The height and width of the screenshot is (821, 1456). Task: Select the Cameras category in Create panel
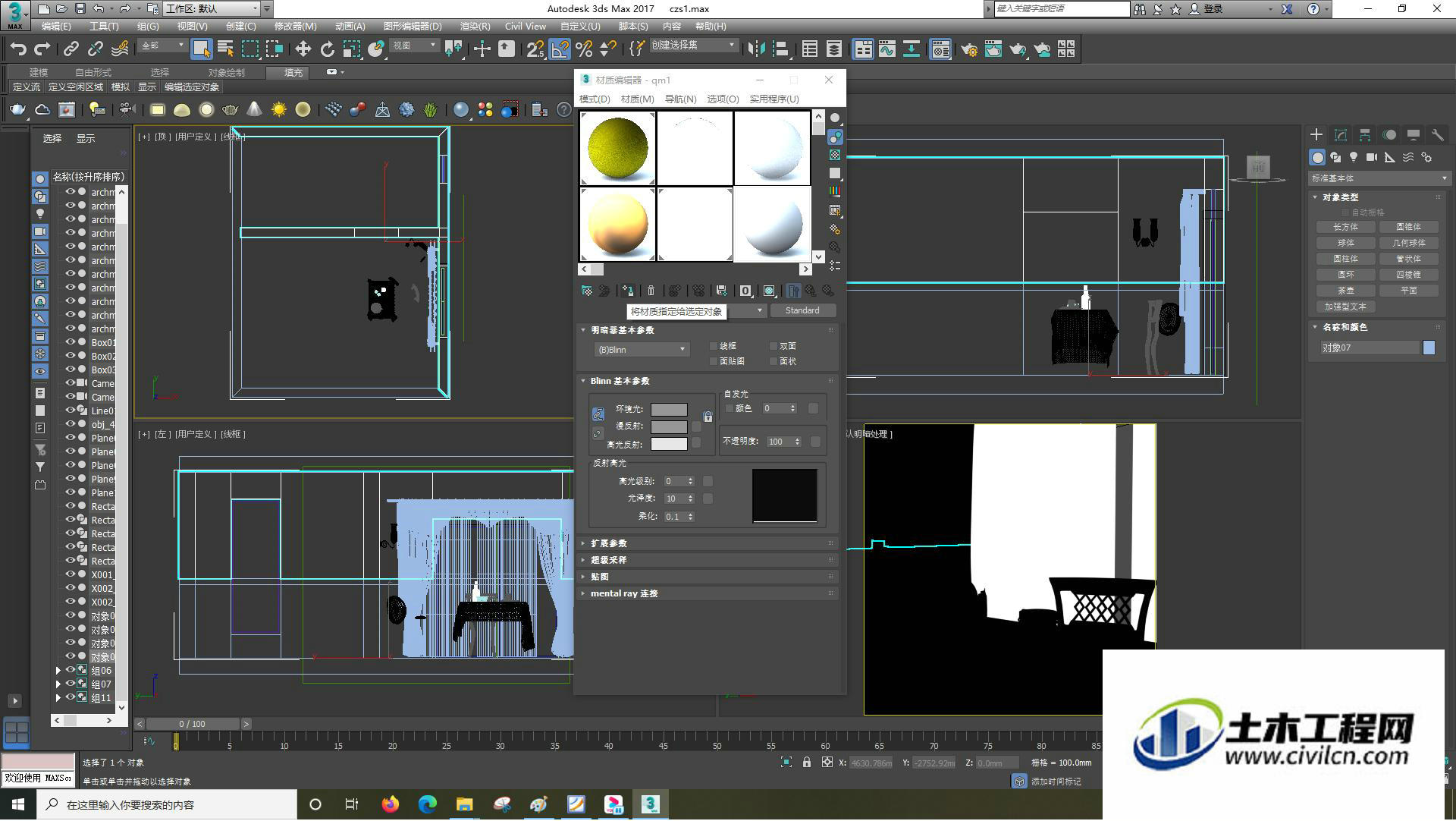coord(1372,157)
